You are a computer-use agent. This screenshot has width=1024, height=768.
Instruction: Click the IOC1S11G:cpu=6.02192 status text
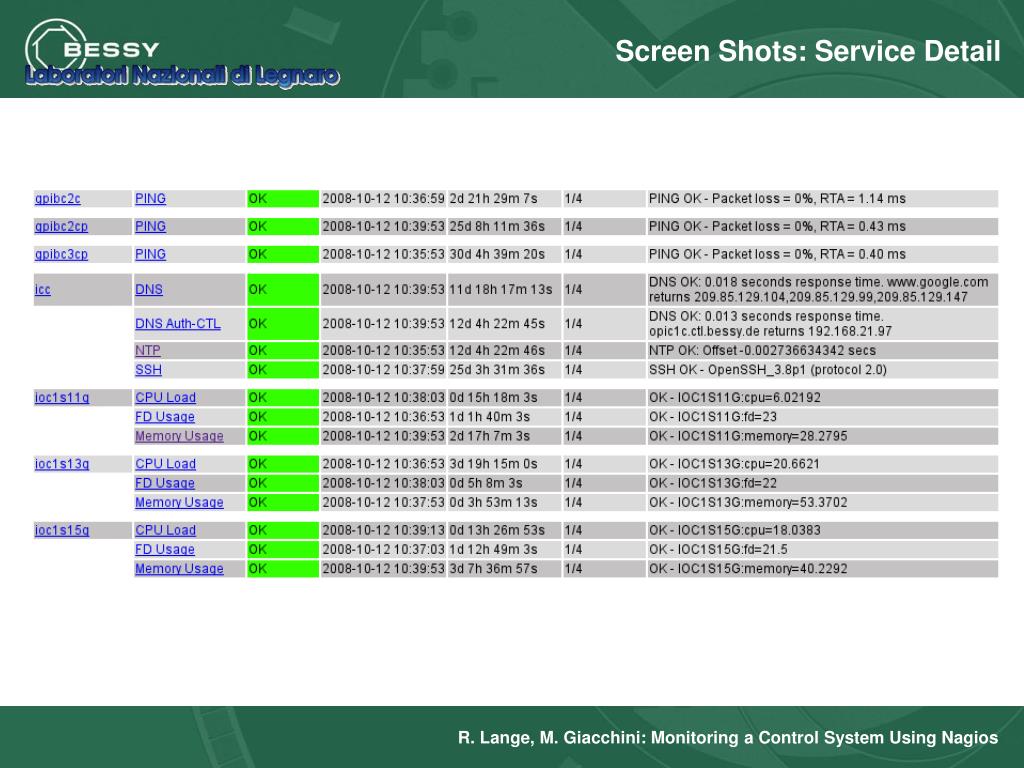(x=735, y=397)
